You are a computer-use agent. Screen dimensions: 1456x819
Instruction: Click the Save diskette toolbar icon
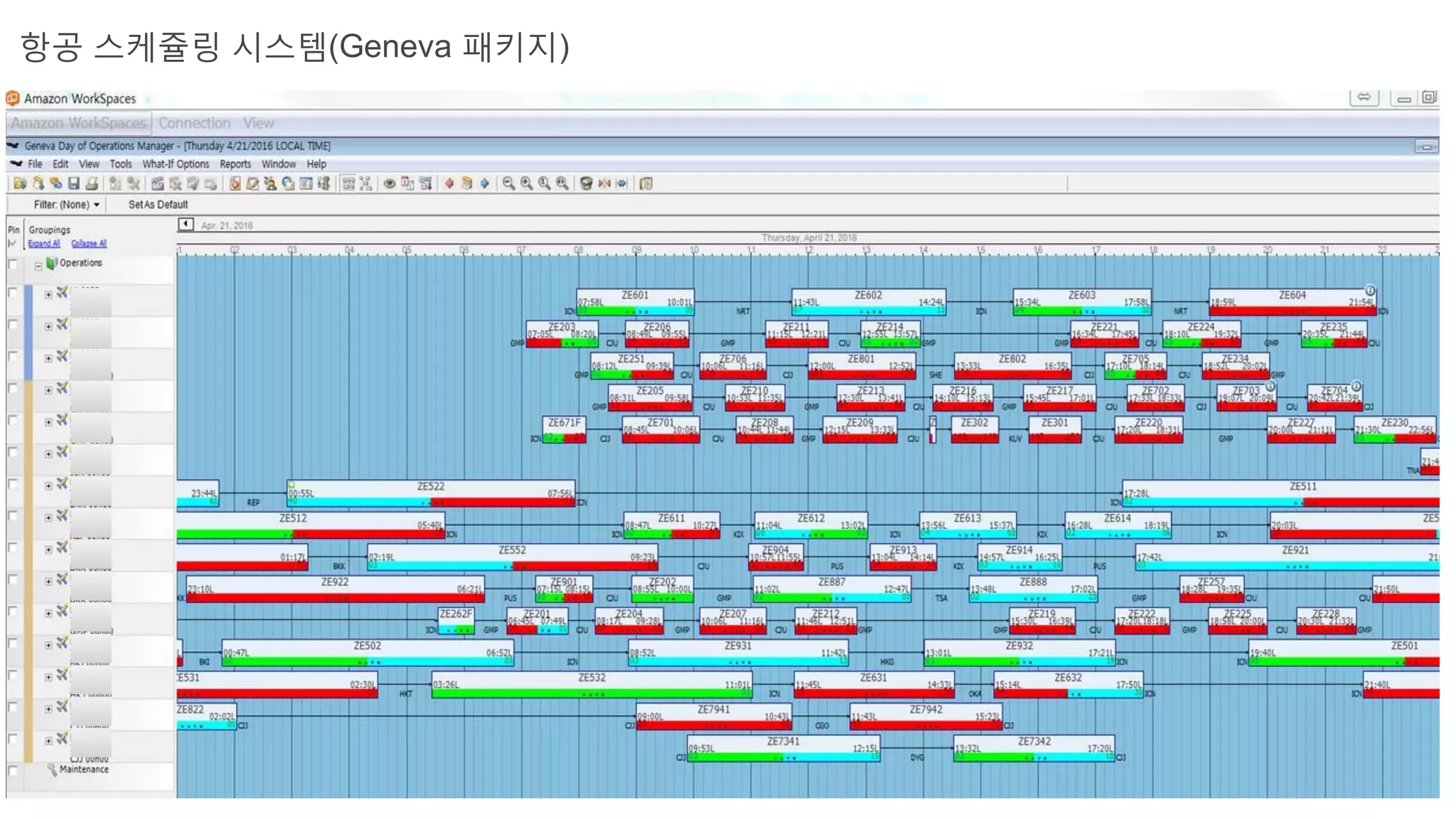[73, 183]
